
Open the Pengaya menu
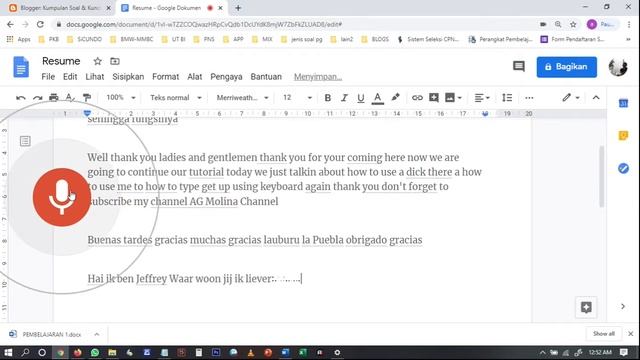(x=226, y=77)
